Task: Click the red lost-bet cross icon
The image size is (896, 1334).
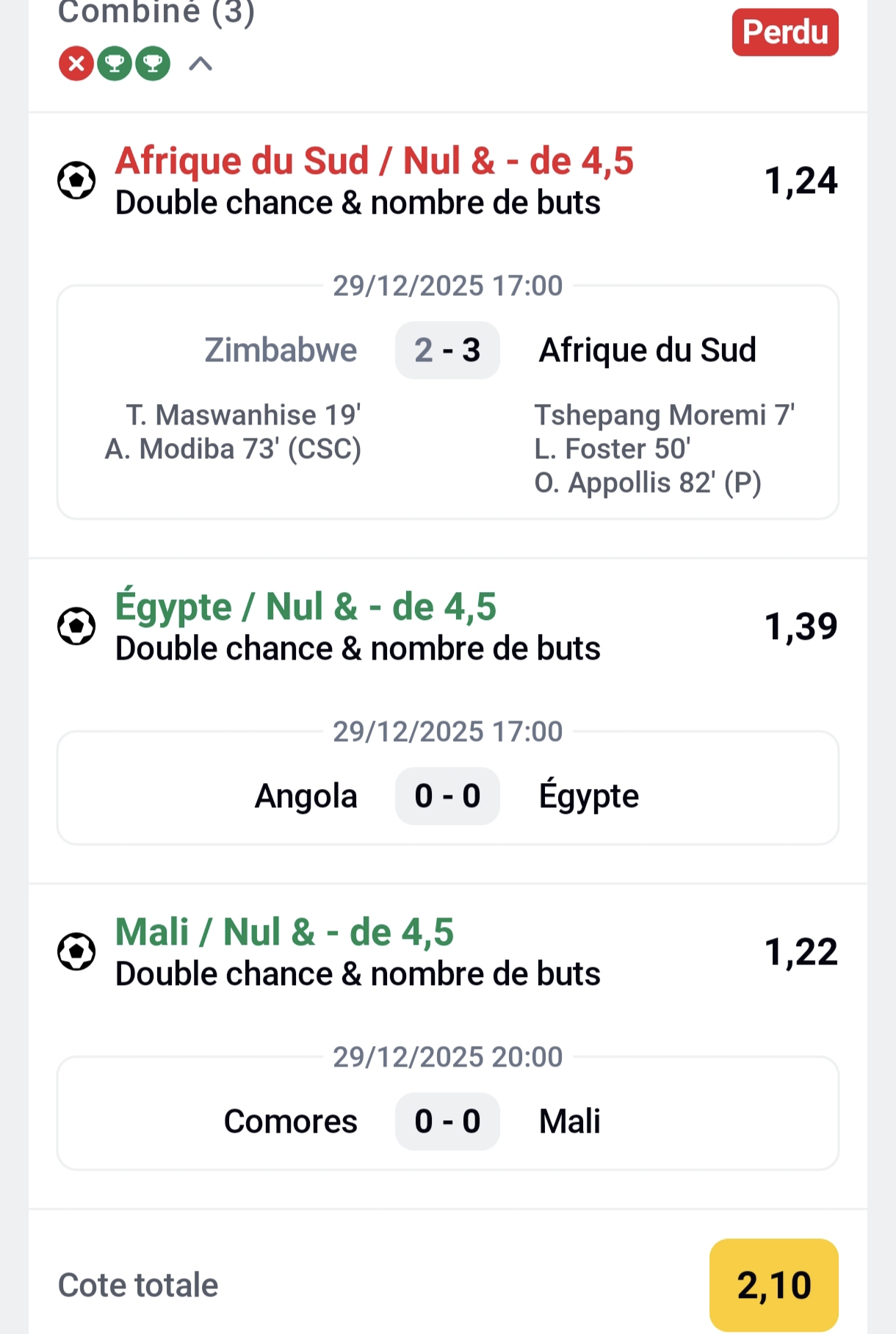Action: tap(76, 64)
